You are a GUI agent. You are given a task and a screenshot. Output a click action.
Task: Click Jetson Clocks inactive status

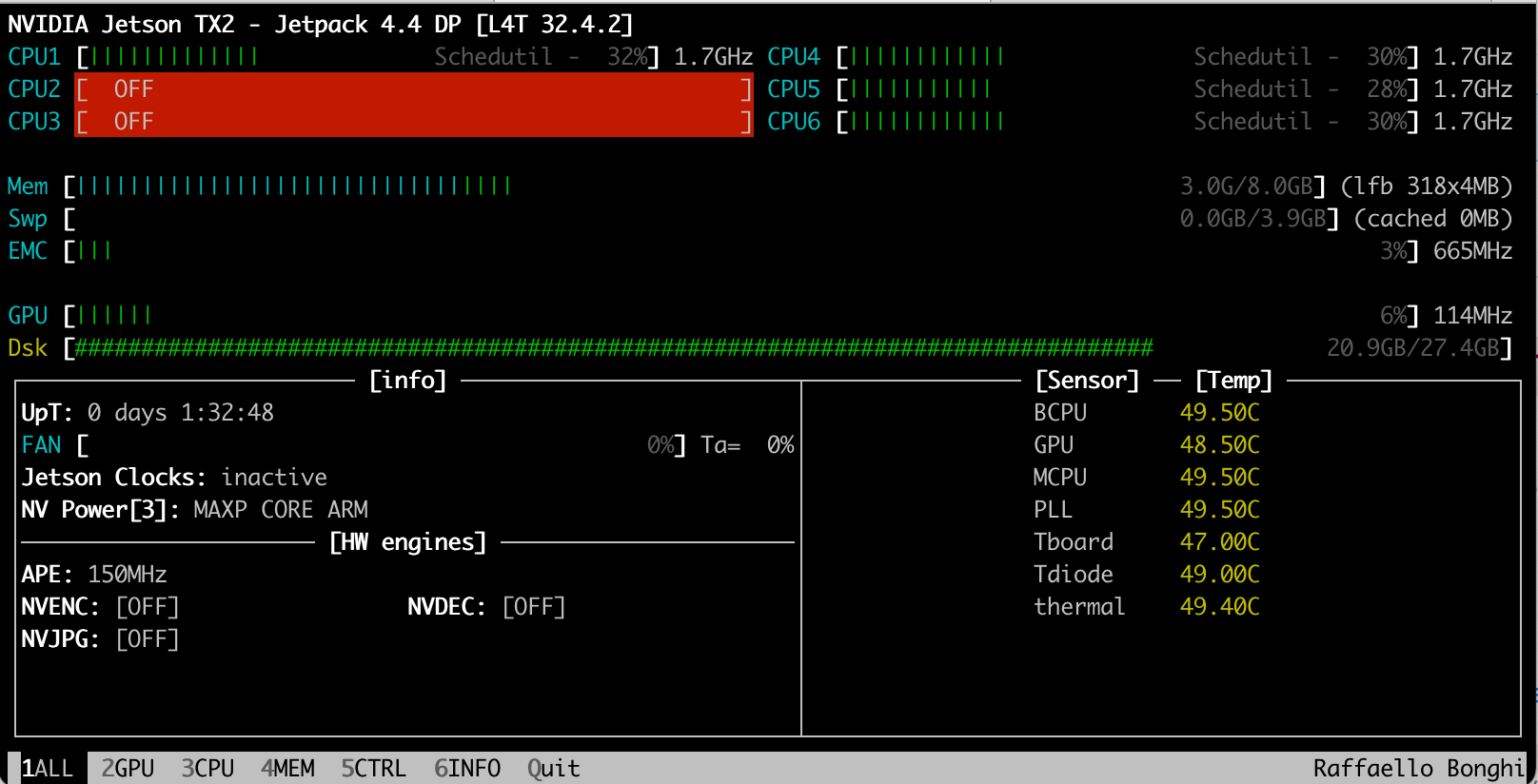click(x=174, y=477)
